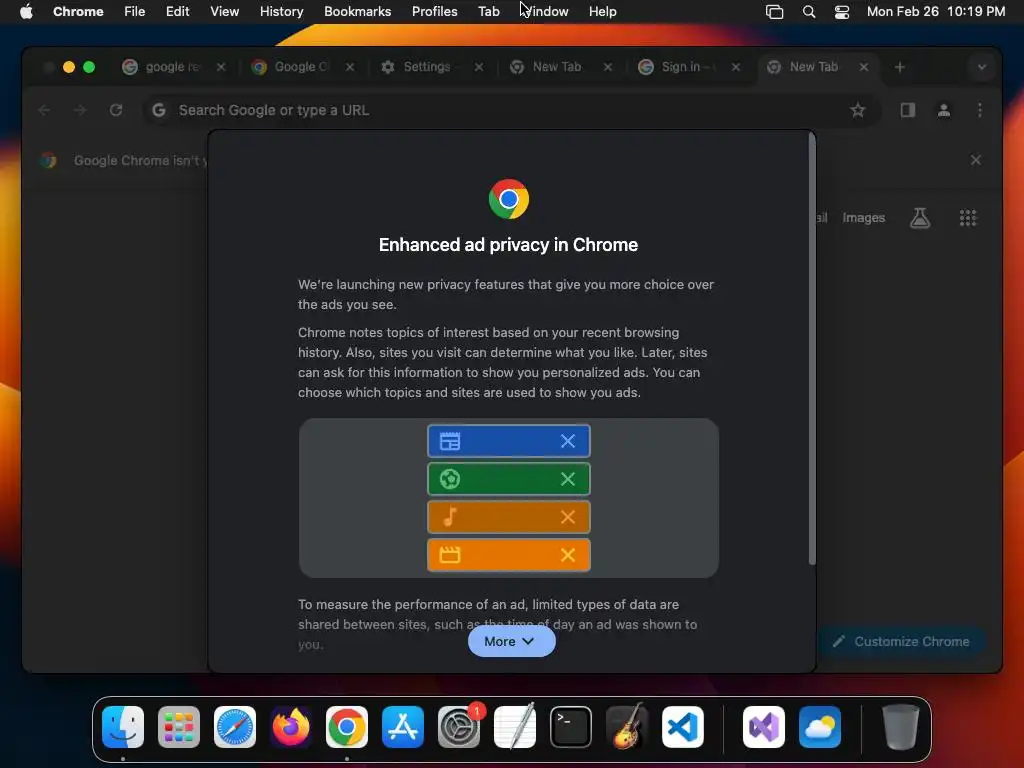Click the Chrome logo in the dialog
Screen dimensions: 1024x768
509,199
